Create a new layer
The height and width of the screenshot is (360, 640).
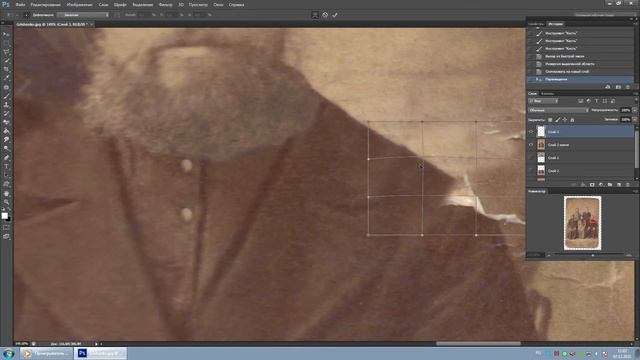pos(619,184)
